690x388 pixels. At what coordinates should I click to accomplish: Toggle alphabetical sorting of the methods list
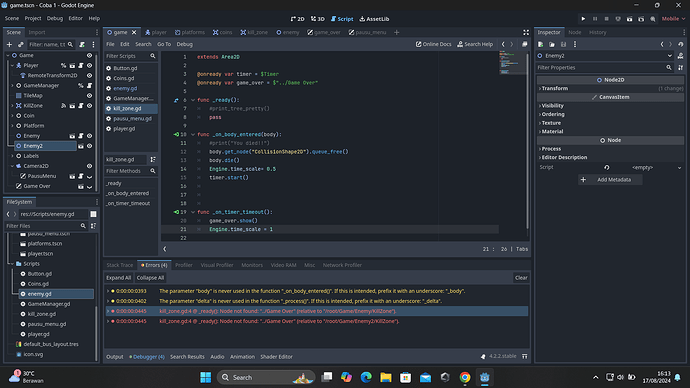coord(153,159)
